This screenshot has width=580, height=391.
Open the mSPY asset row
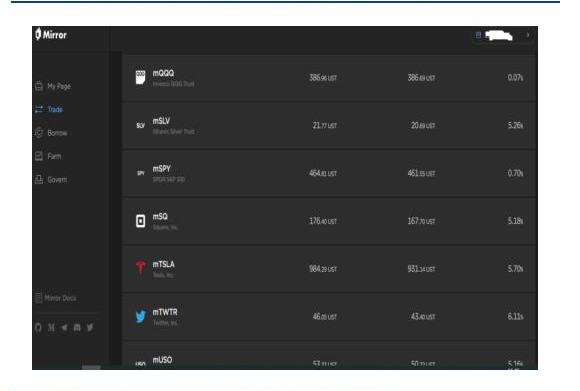pos(330,173)
